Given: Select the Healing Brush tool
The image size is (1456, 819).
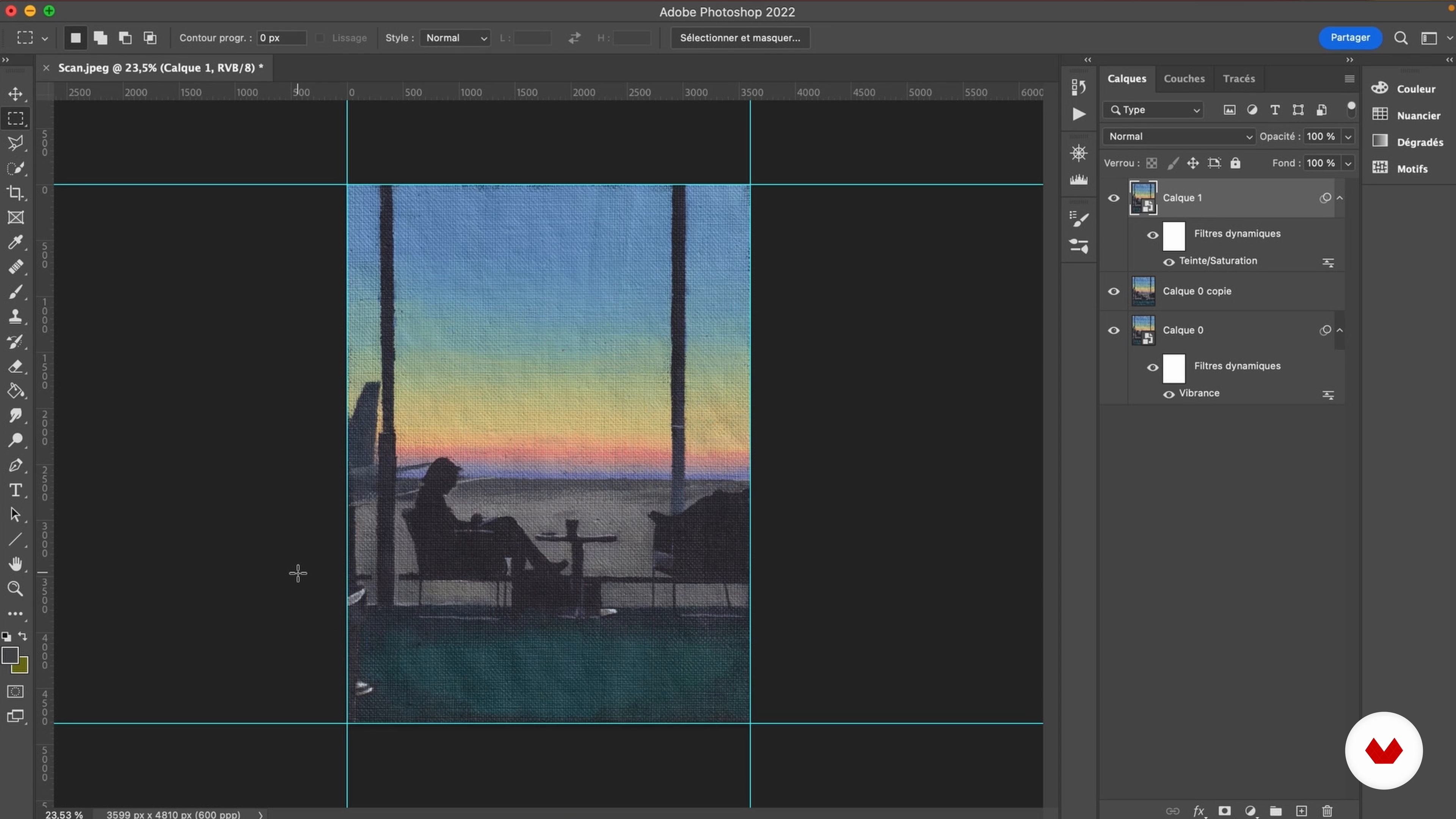Looking at the screenshot, I should pyautogui.click(x=15, y=267).
